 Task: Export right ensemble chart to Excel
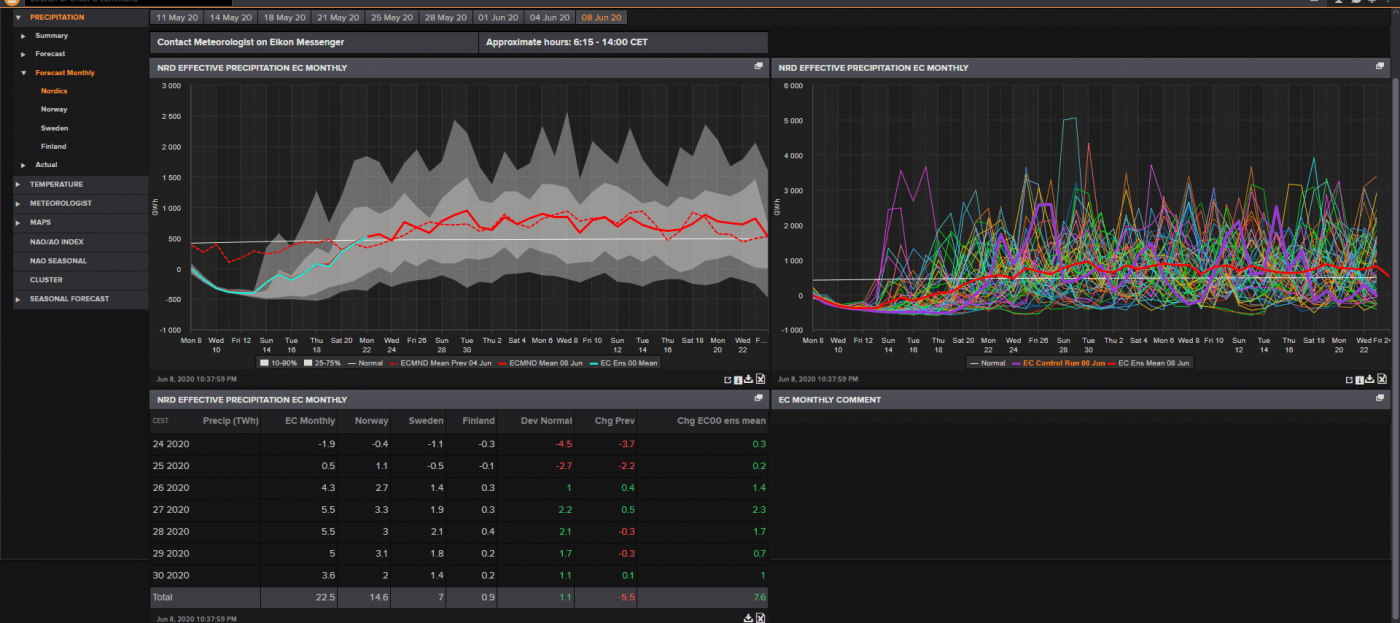click(x=1382, y=379)
